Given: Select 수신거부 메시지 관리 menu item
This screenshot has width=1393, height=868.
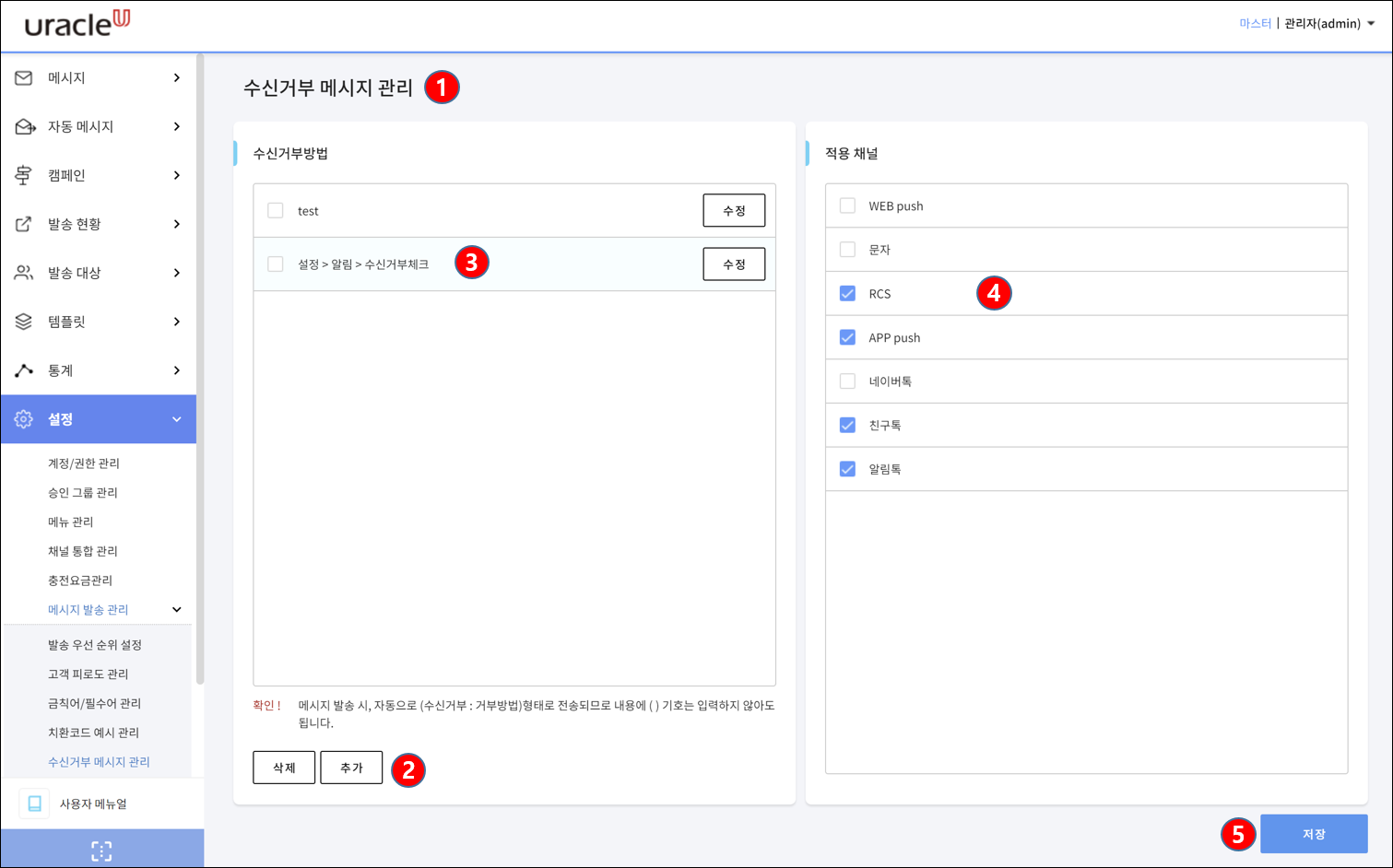Looking at the screenshot, I should 99,762.
